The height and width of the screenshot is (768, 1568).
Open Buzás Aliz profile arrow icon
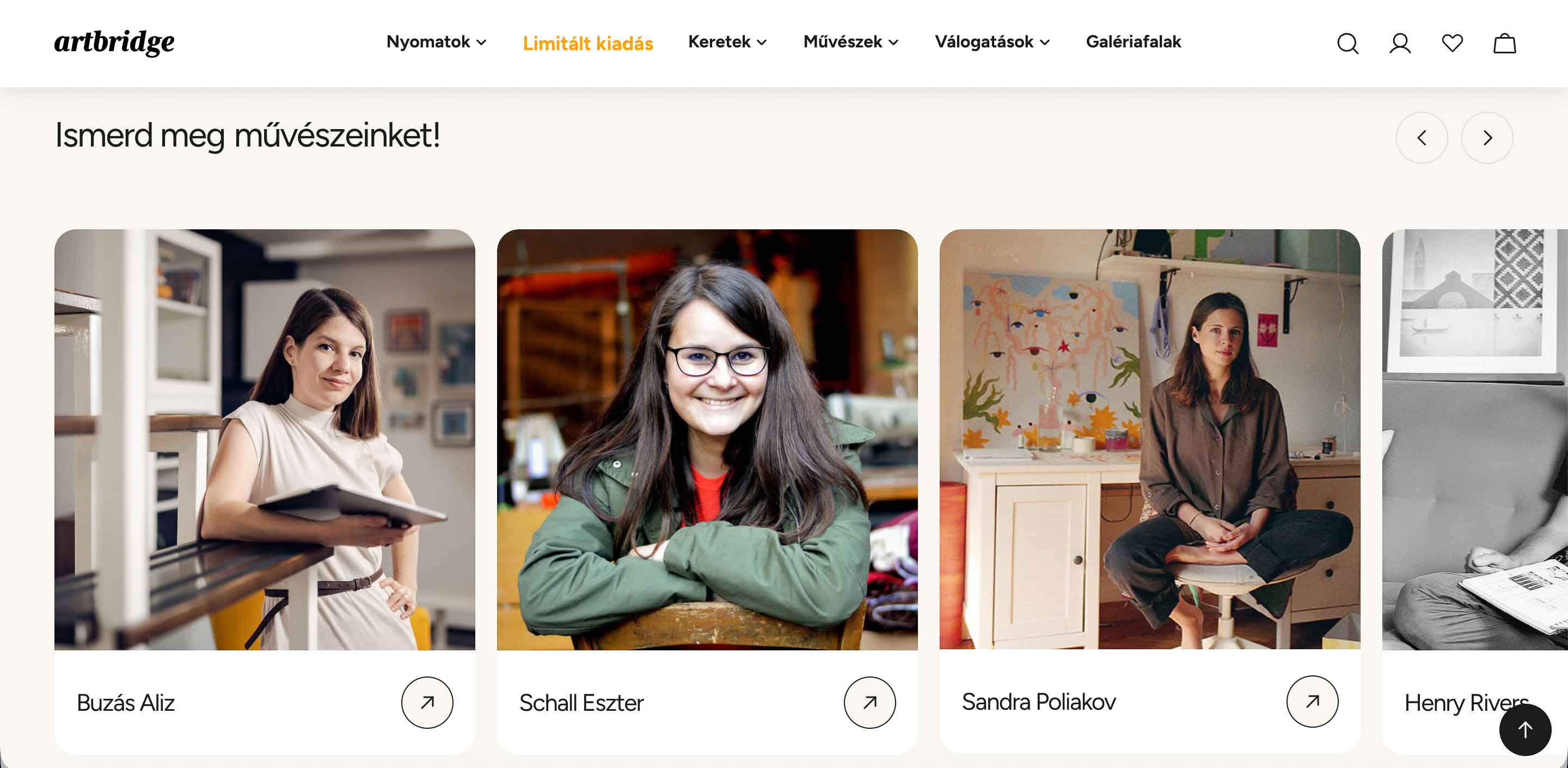[427, 702]
